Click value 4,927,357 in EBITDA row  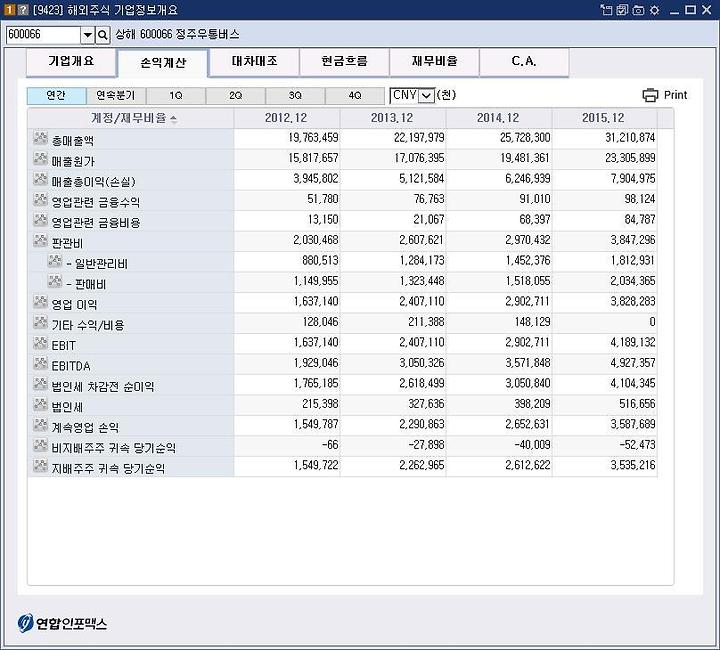coord(633,363)
